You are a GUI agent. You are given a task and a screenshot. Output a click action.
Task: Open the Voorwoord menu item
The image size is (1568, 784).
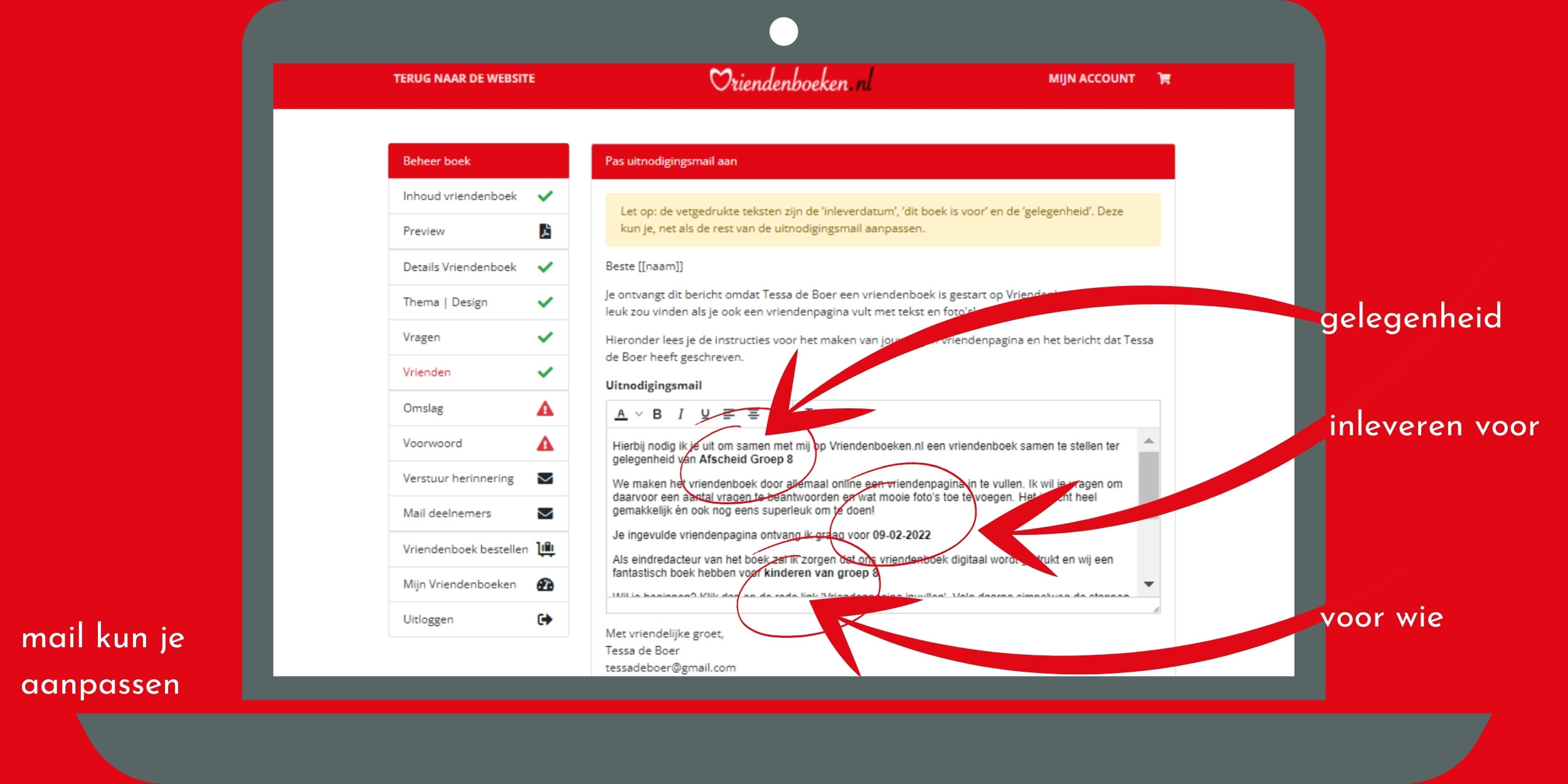[479, 443]
